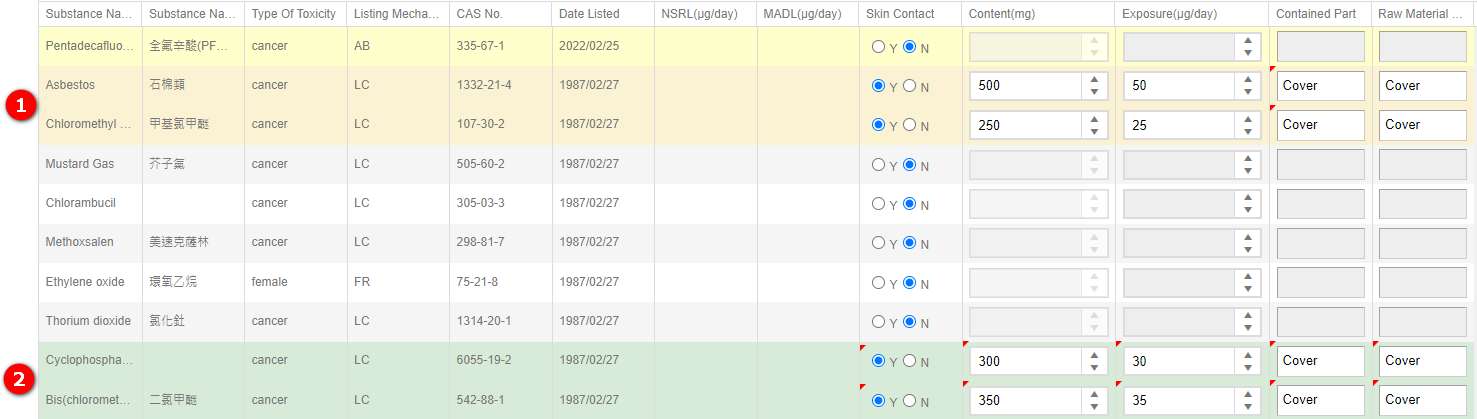Increase Content value for Bis(chloromethyl) row
This screenshot has height=419, width=1477.
(1094, 393)
